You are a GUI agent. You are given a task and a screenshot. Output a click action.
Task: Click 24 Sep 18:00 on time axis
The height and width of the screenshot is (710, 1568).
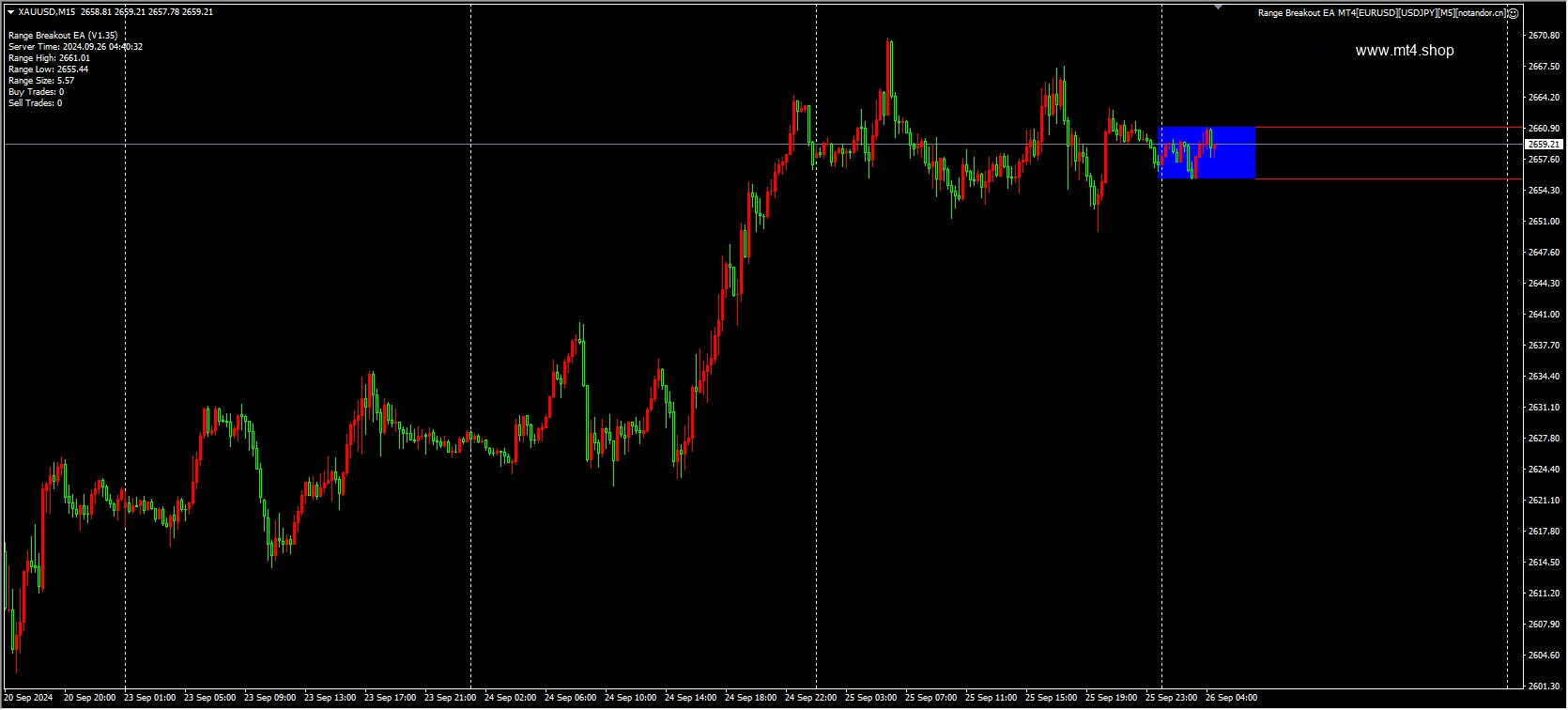[750, 699]
